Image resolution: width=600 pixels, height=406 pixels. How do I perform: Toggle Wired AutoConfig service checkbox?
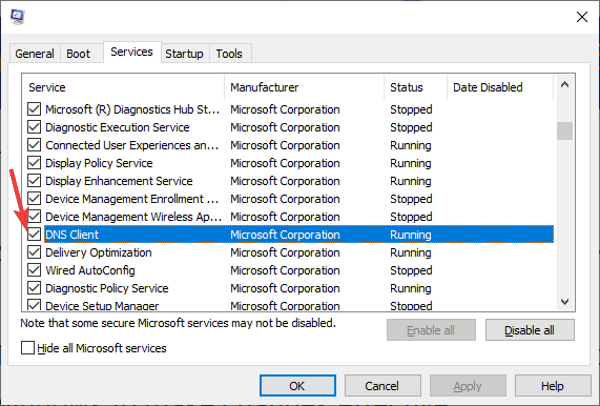click(x=35, y=271)
